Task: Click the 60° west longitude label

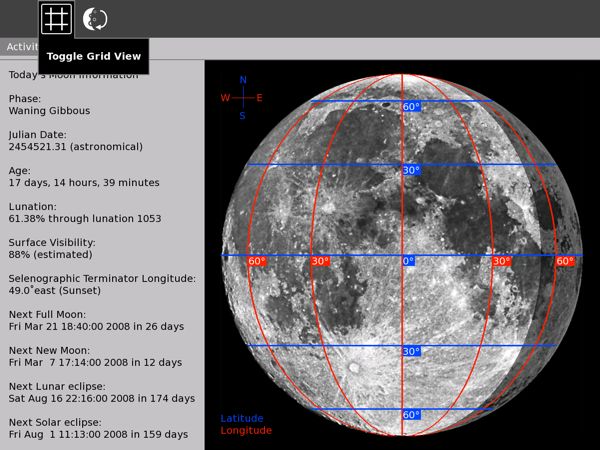Action: click(x=257, y=261)
